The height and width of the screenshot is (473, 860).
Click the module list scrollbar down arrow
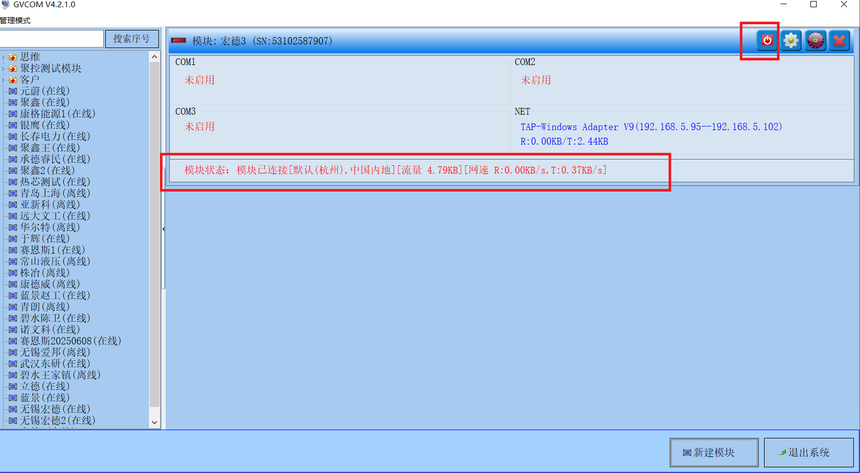click(154, 423)
